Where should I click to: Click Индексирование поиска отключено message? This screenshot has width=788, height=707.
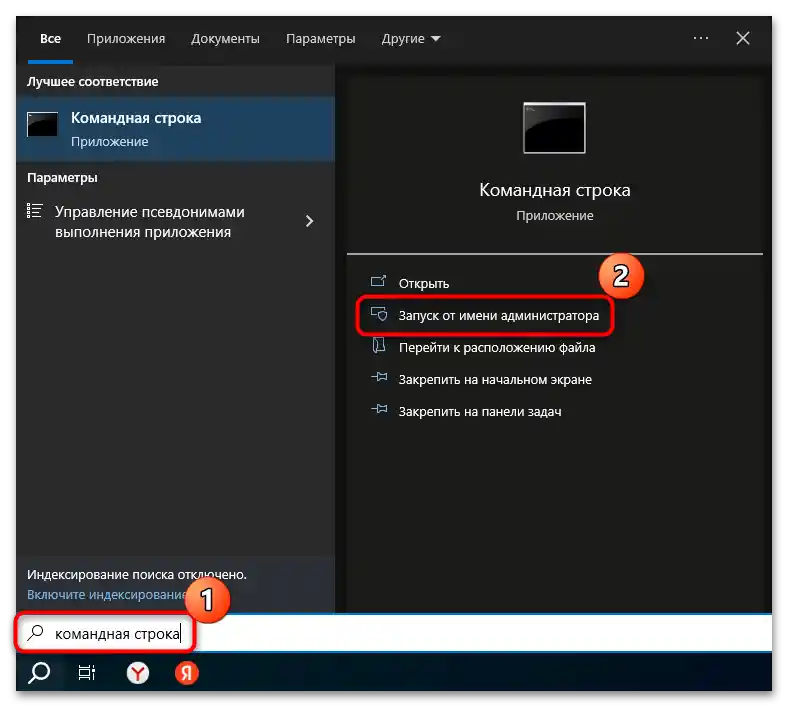(x=137, y=574)
